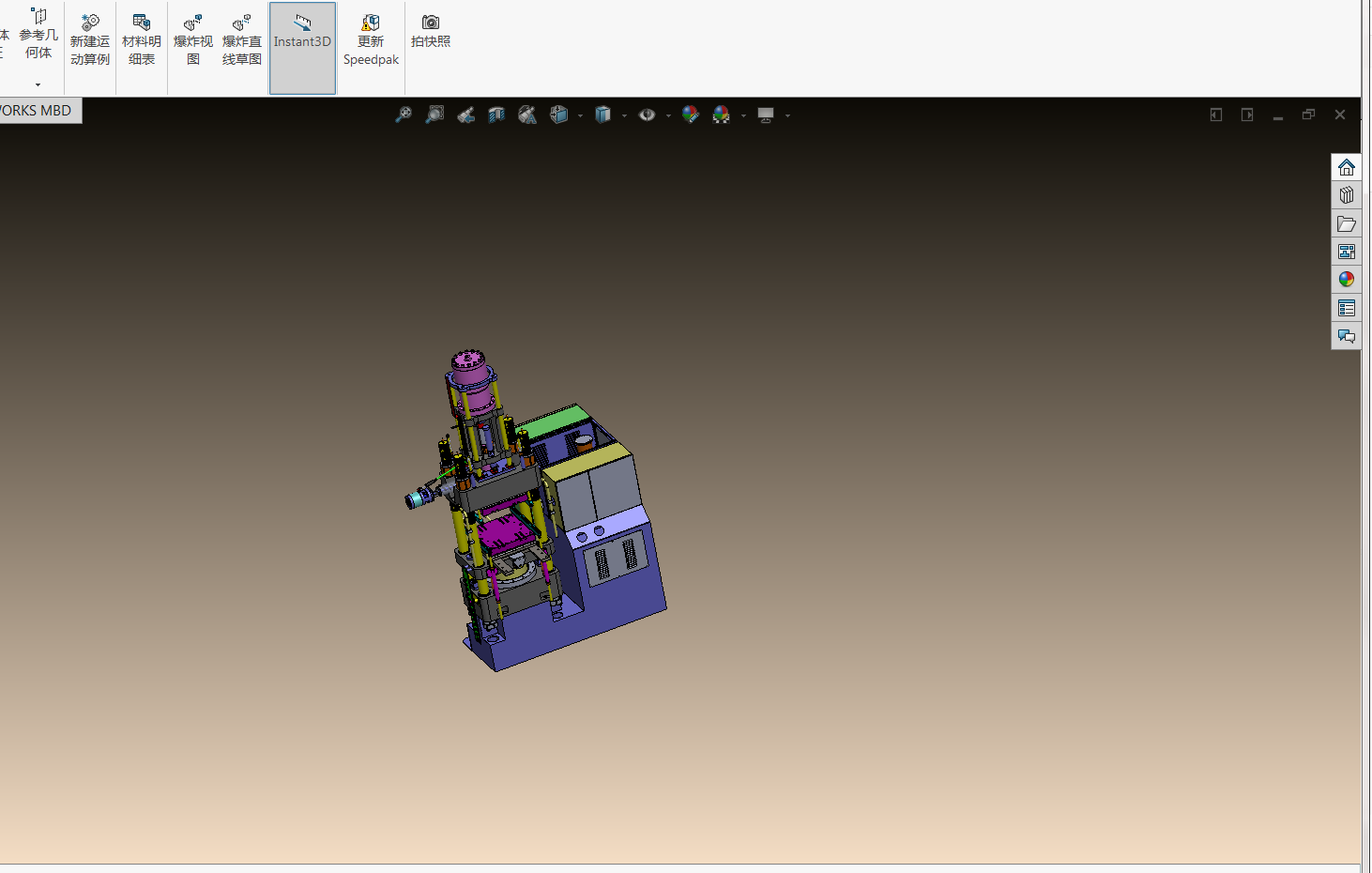Click the Take Snapshot camera button
The width and height of the screenshot is (1372, 873).
pyautogui.click(x=431, y=33)
